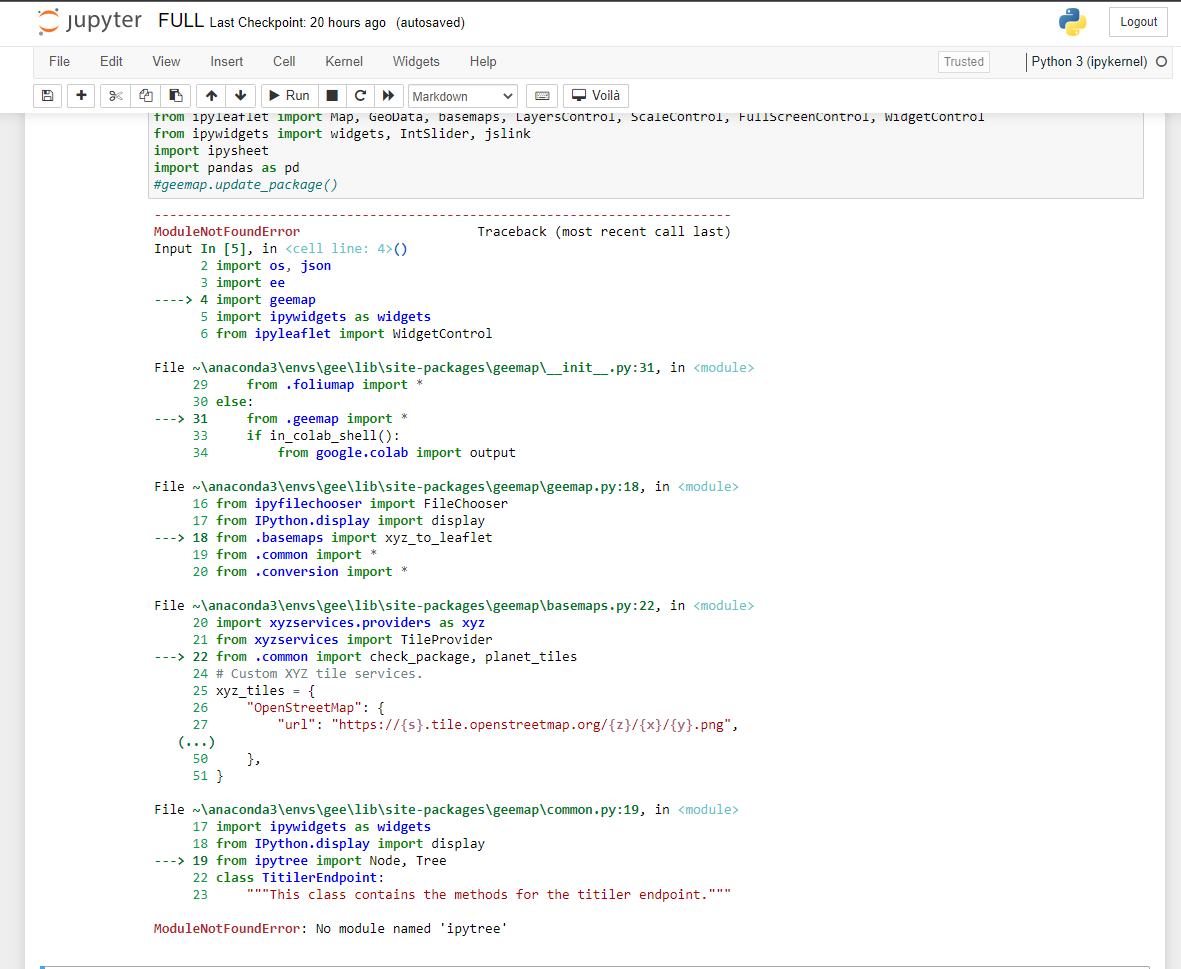Move the selected cell up
The image size is (1181, 969).
(x=210, y=95)
